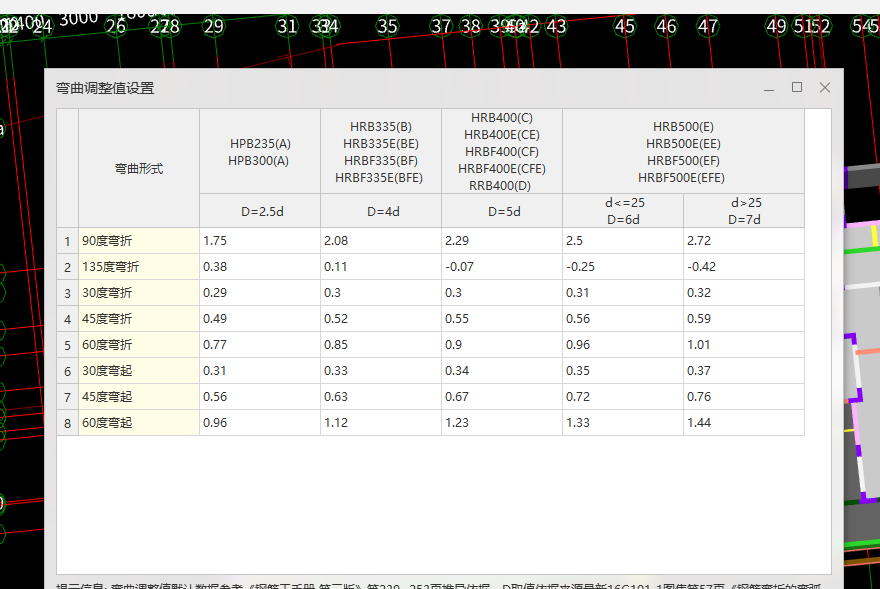Image resolution: width=880 pixels, height=589 pixels.
Task: Select the '60度弯起' row label
Action: [x=139, y=423]
